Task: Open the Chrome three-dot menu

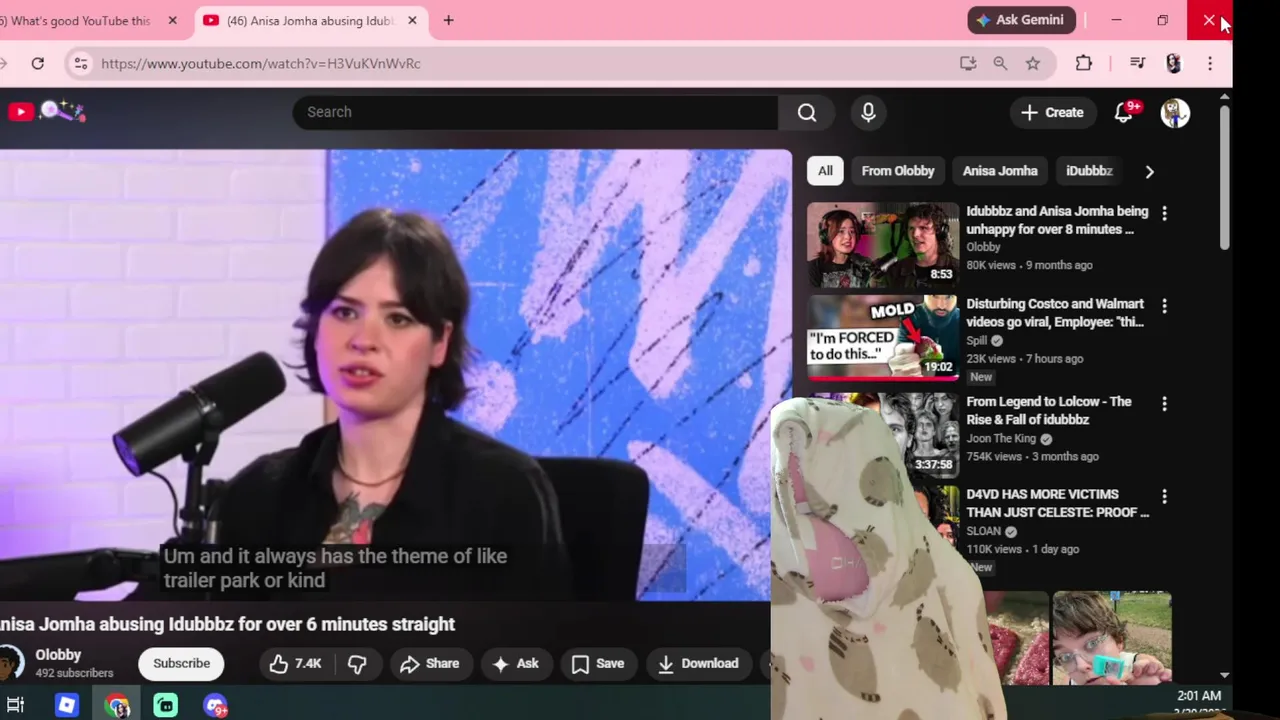Action: tap(1210, 63)
